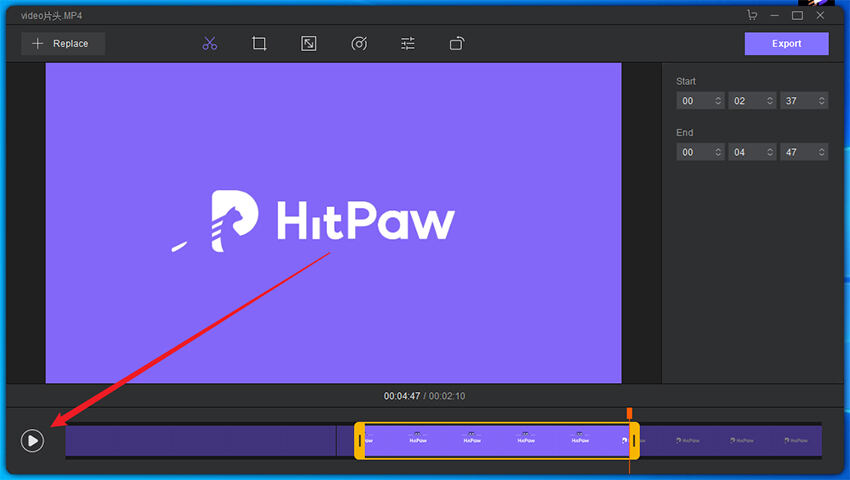Click the right yellow trim handle
The height and width of the screenshot is (480, 850).
634,441
